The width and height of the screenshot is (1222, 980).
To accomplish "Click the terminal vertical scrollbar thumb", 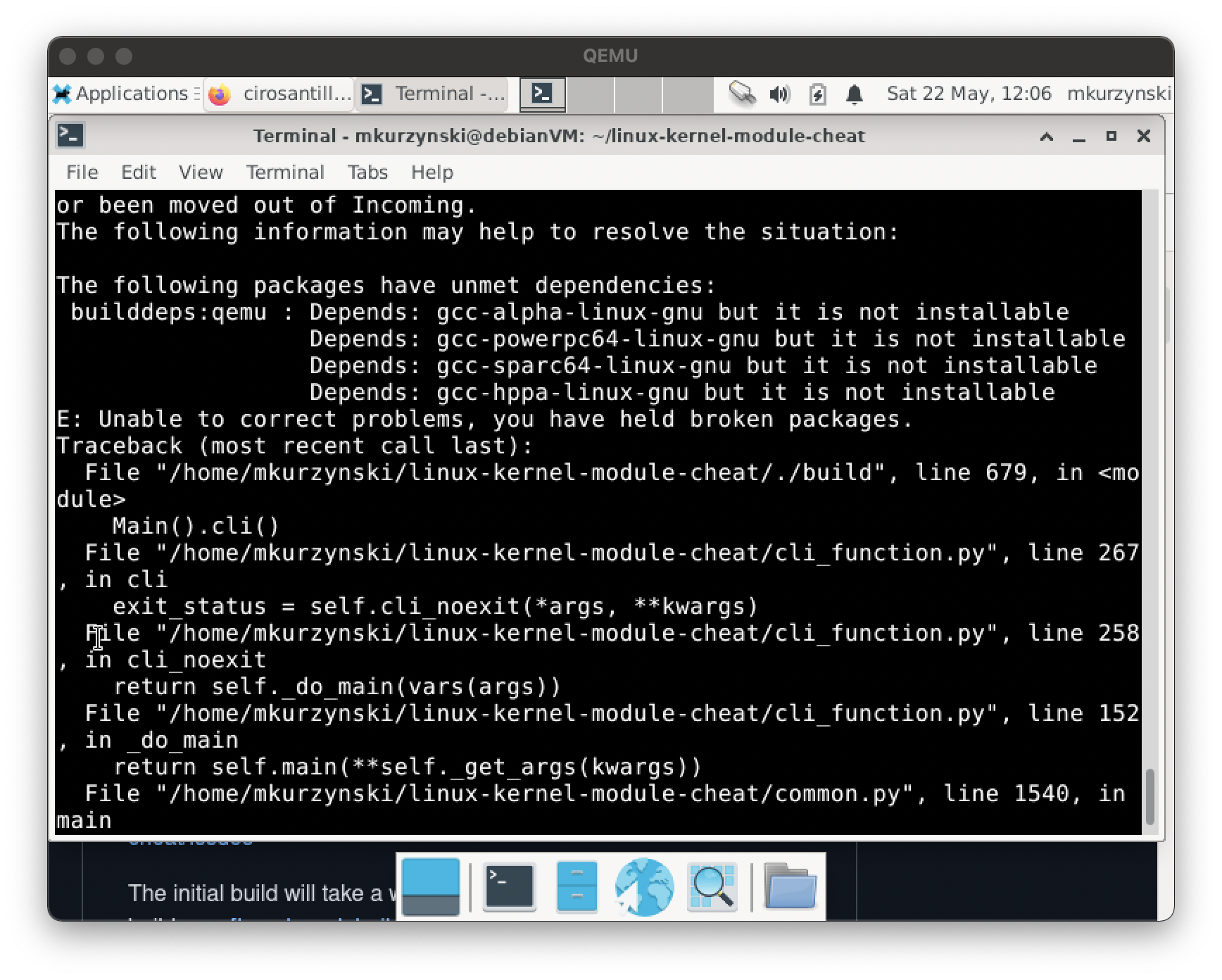I will (1150, 797).
